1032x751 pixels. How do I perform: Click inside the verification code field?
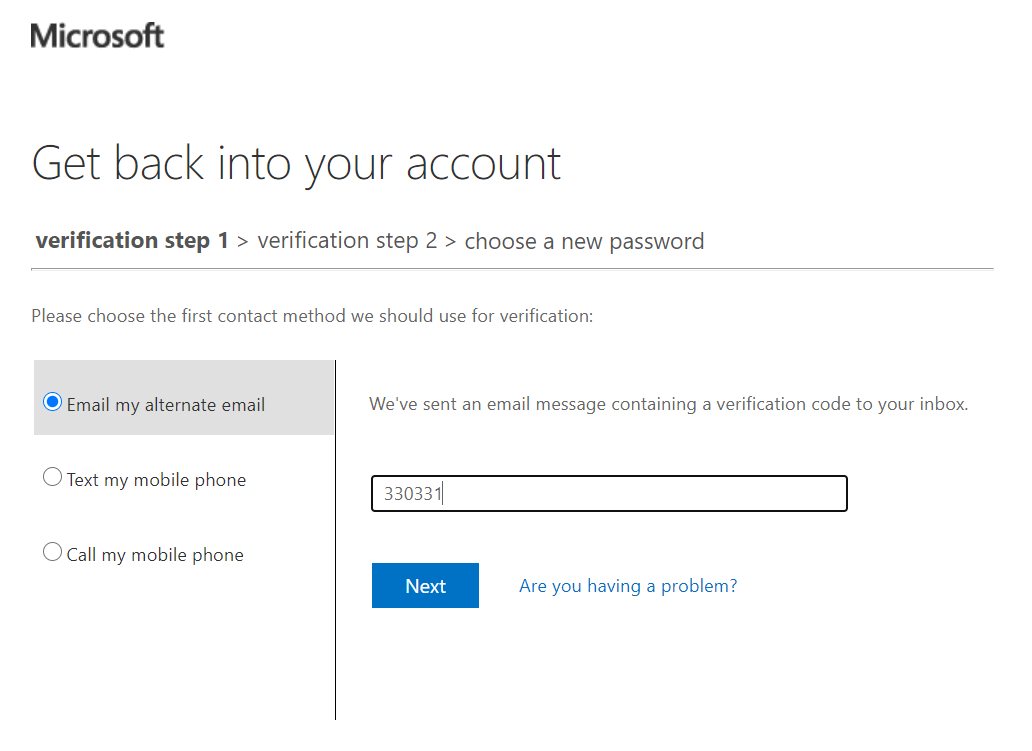(x=608, y=493)
